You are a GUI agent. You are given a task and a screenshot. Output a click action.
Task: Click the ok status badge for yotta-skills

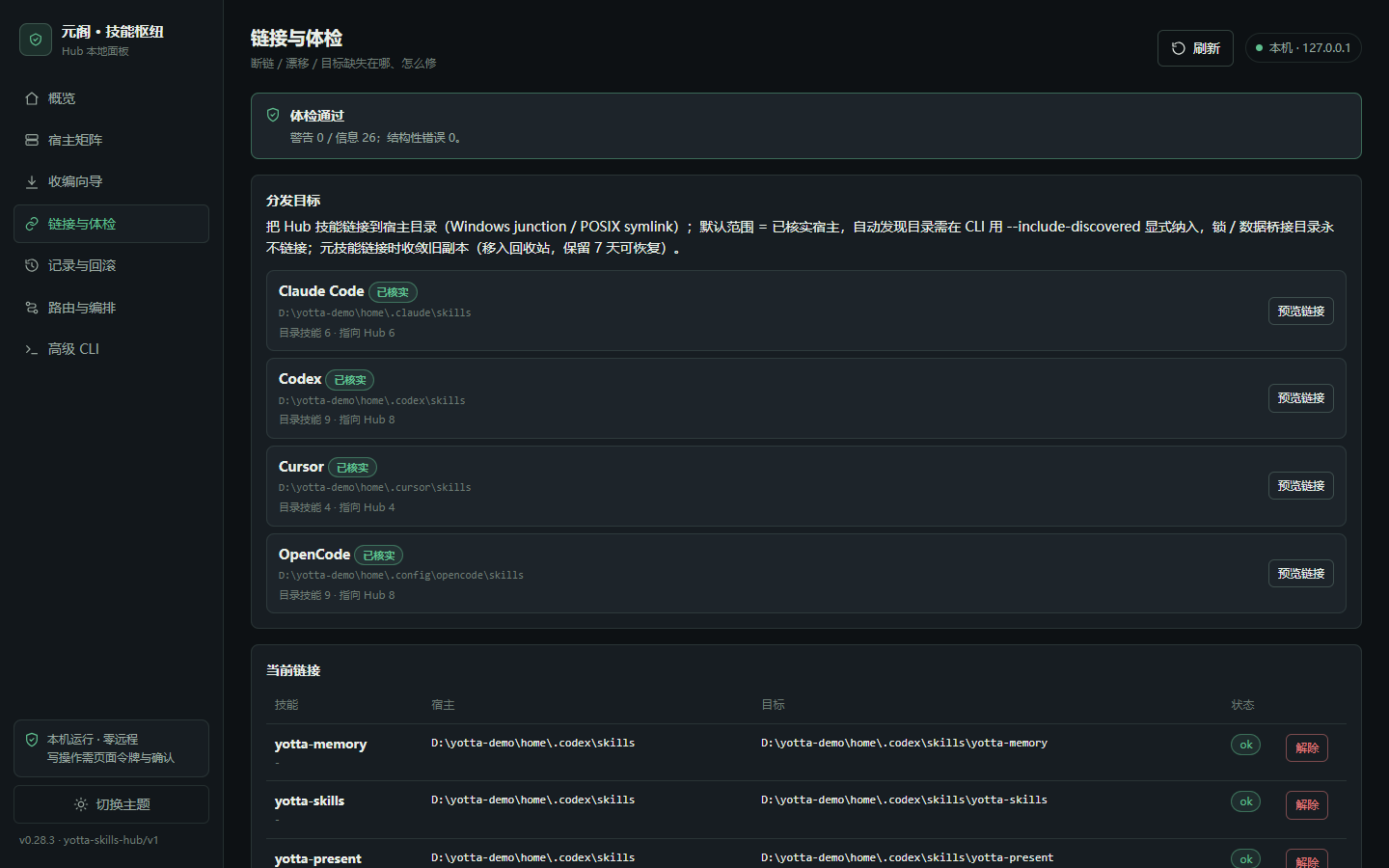tap(1245, 801)
